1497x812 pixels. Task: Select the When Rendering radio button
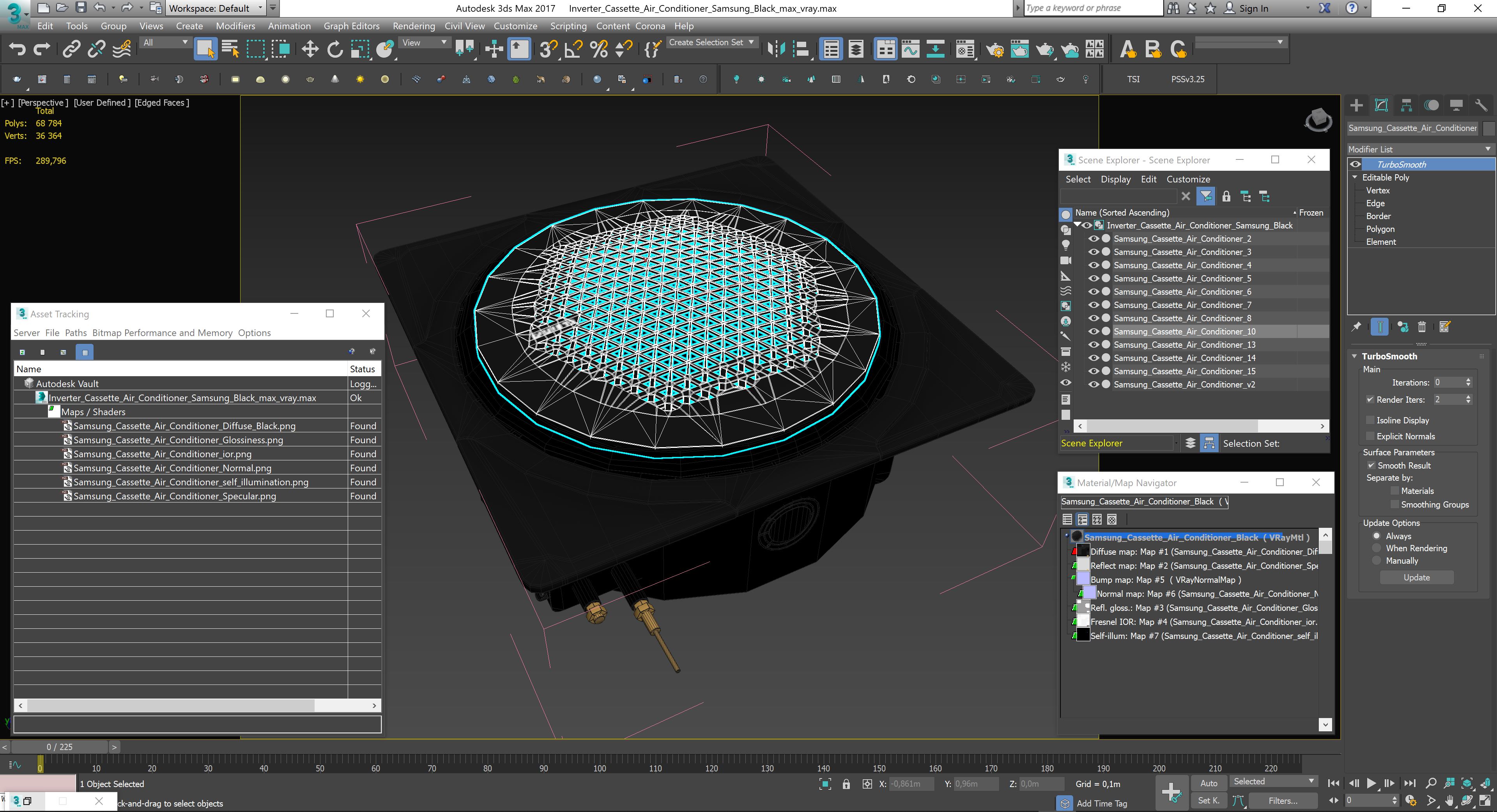point(1376,548)
